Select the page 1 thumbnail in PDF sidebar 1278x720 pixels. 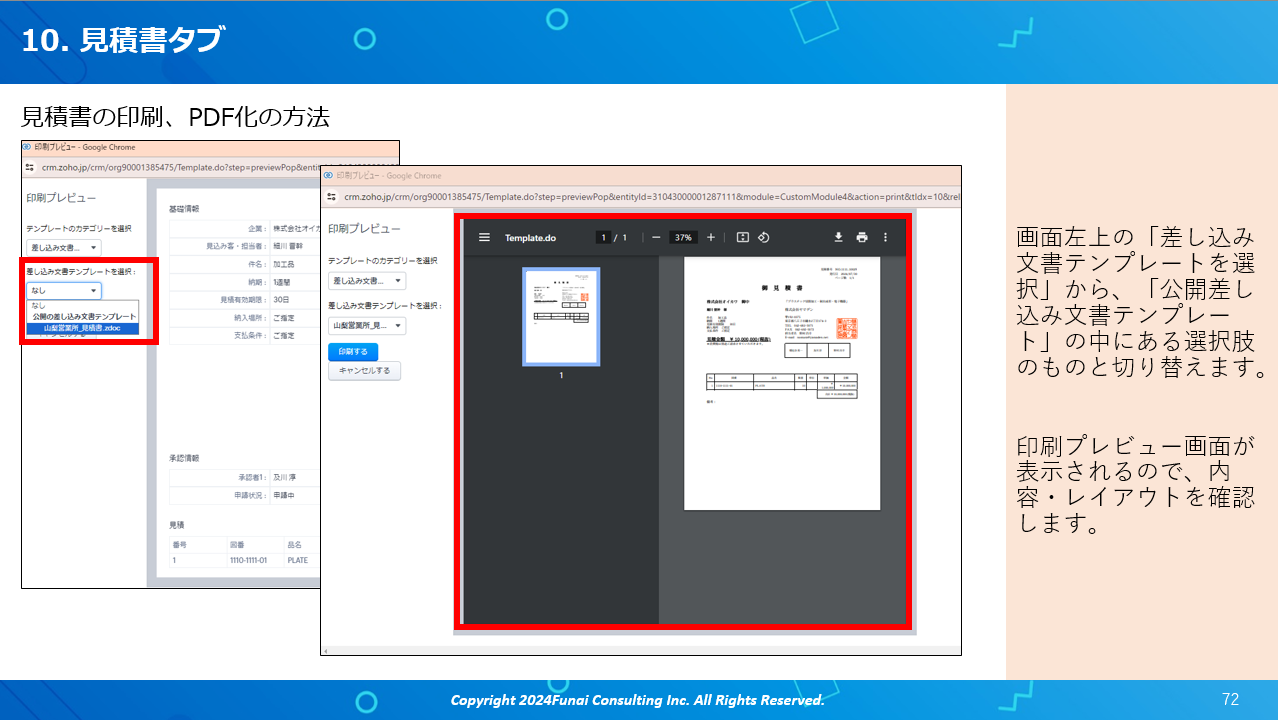pyautogui.click(x=561, y=316)
